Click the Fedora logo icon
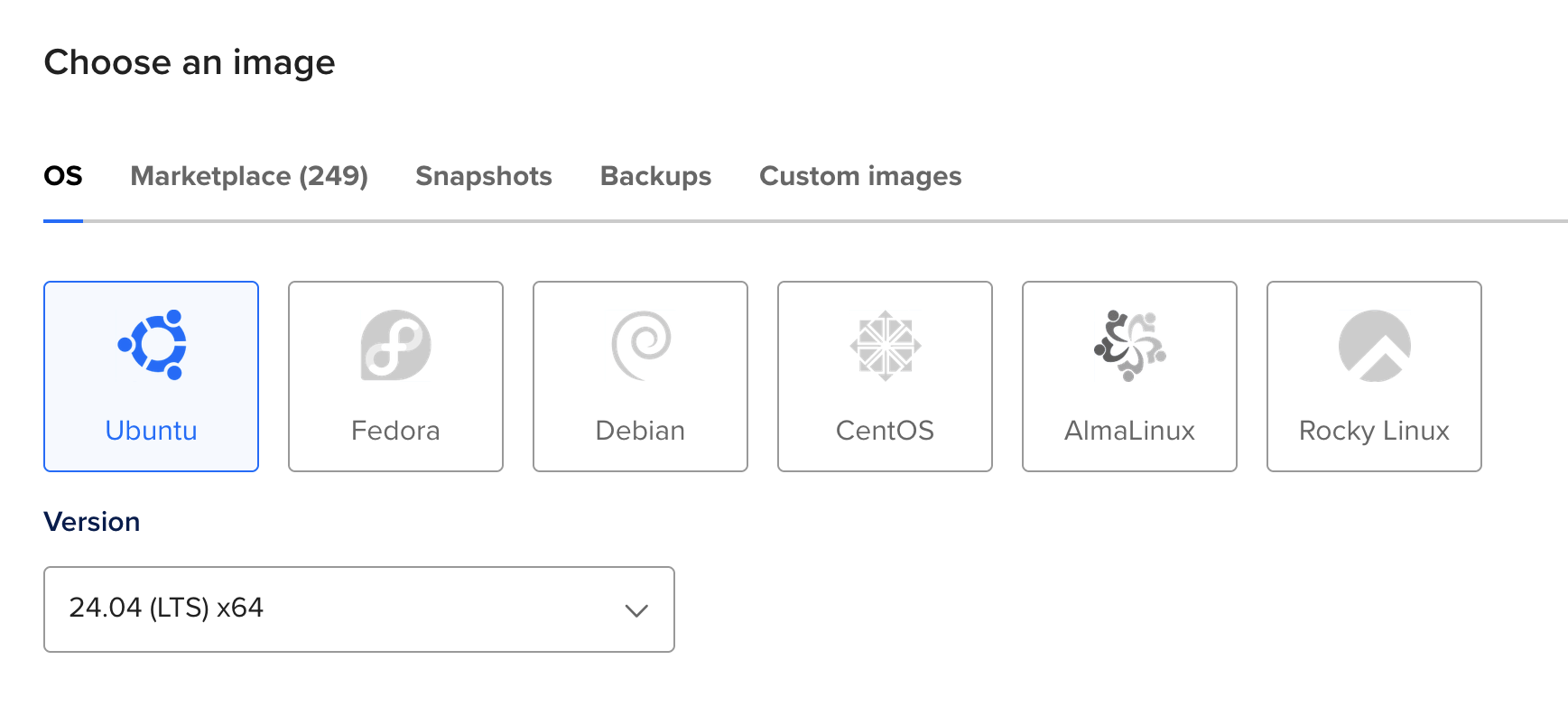The width and height of the screenshot is (1568, 725). (395, 344)
